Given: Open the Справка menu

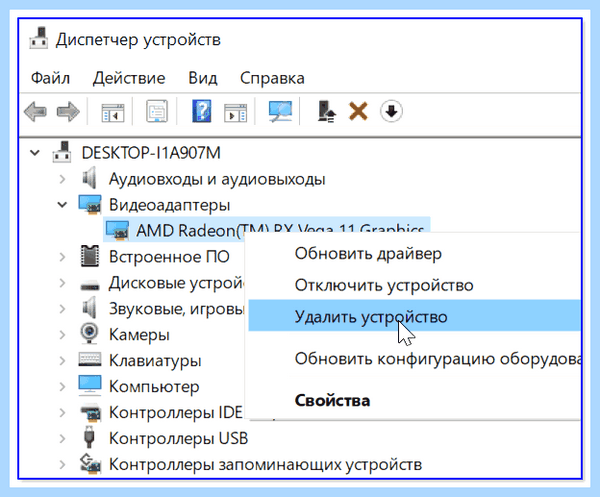Looking at the screenshot, I should pos(272,78).
